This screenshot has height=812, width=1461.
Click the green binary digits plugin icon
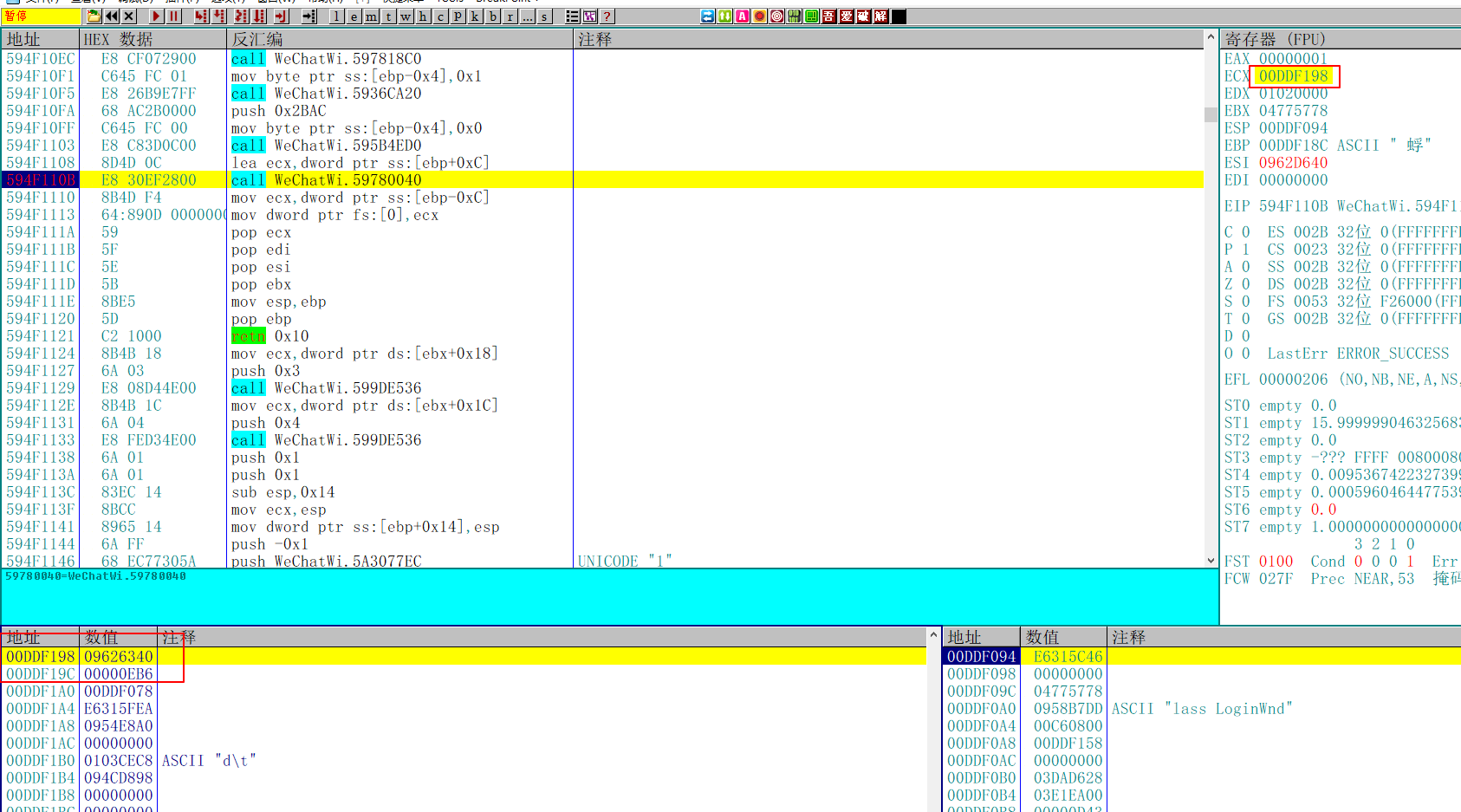coord(795,16)
